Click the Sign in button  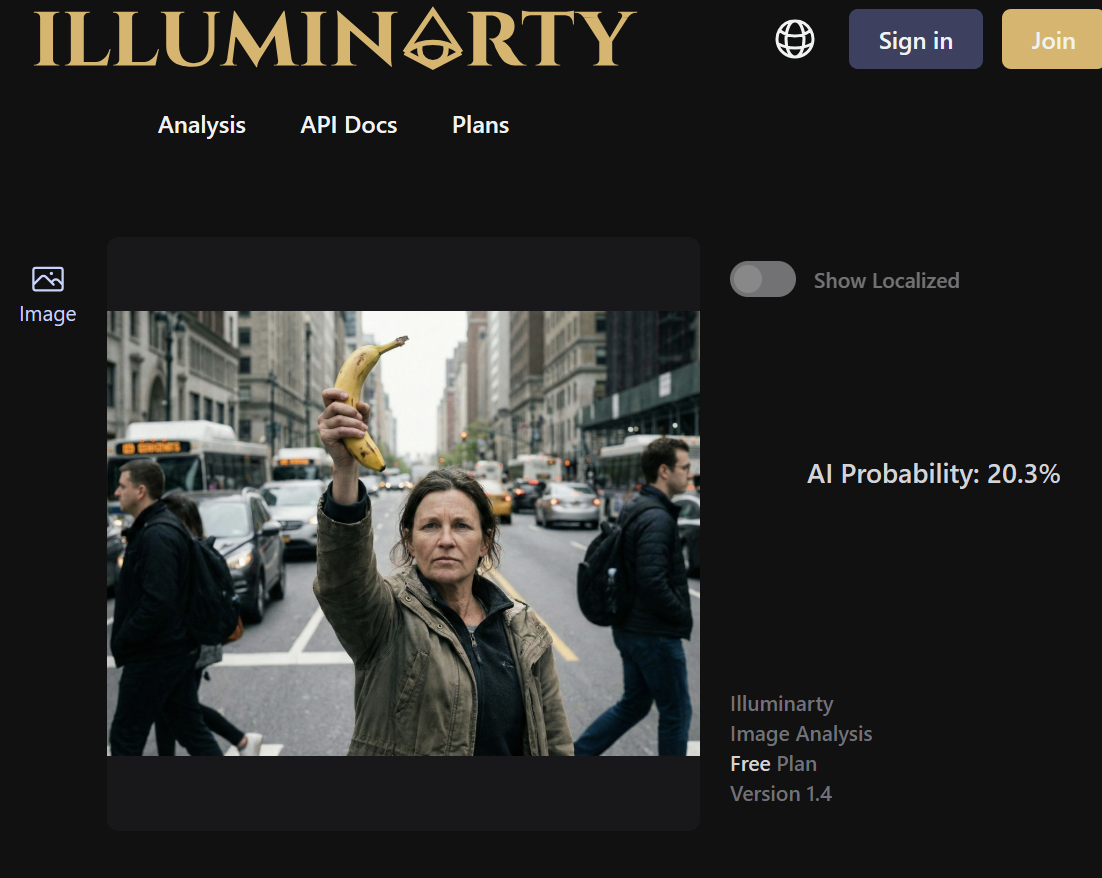(x=915, y=39)
